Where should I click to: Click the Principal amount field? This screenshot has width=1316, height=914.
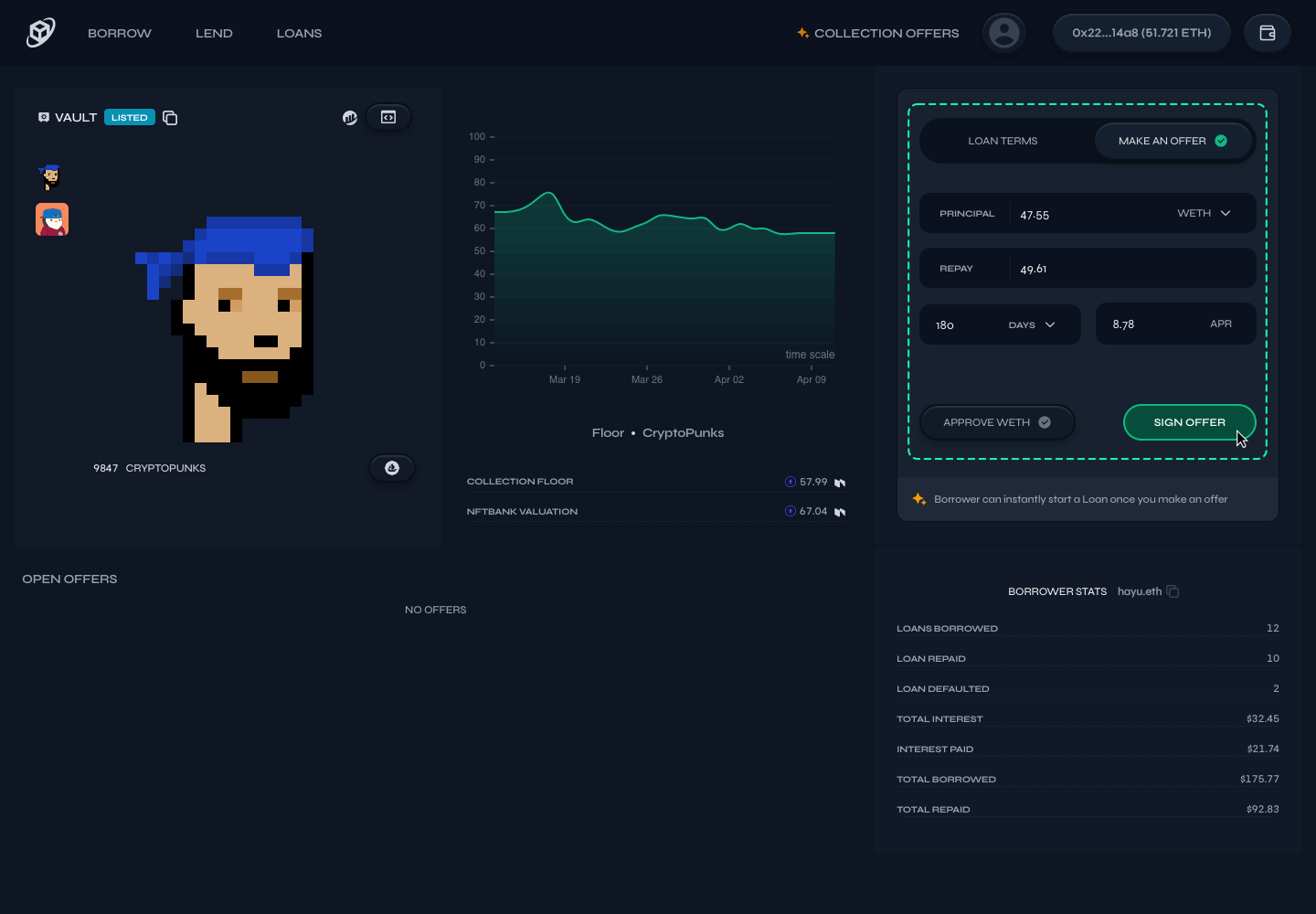1088,214
